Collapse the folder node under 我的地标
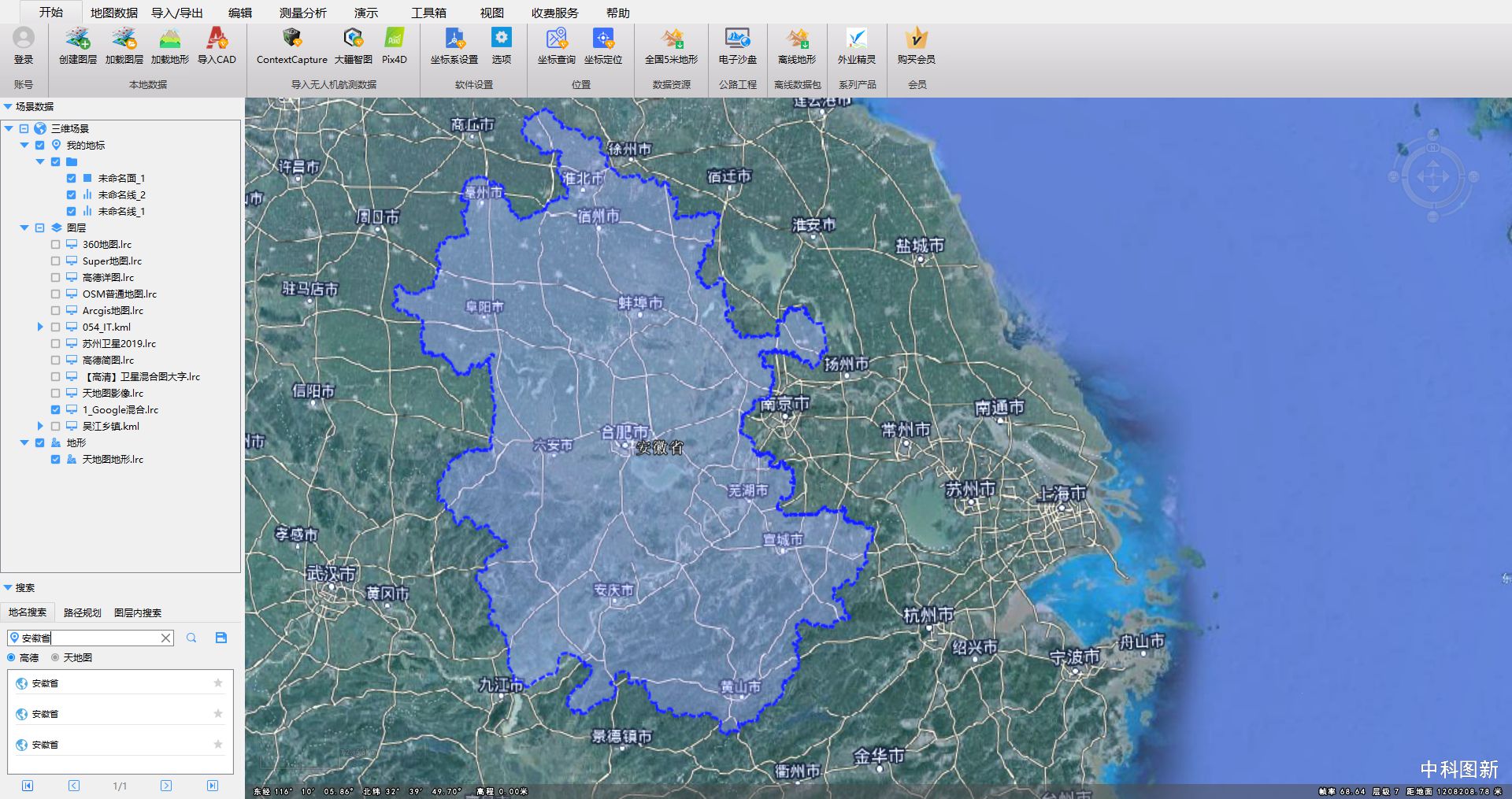The width and height of the screenshot is (1512, 799). pyautogui.click(x=40, y=161)
